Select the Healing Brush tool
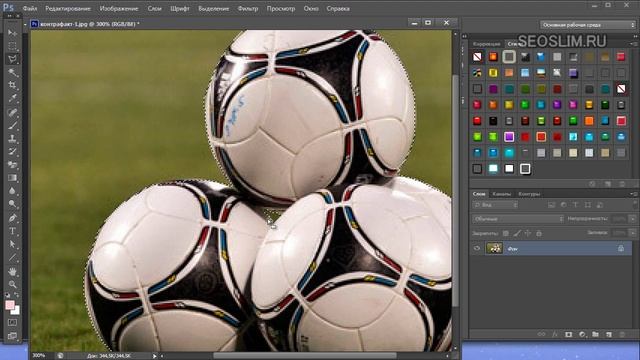640x360 pixels. tap(12, 112)
